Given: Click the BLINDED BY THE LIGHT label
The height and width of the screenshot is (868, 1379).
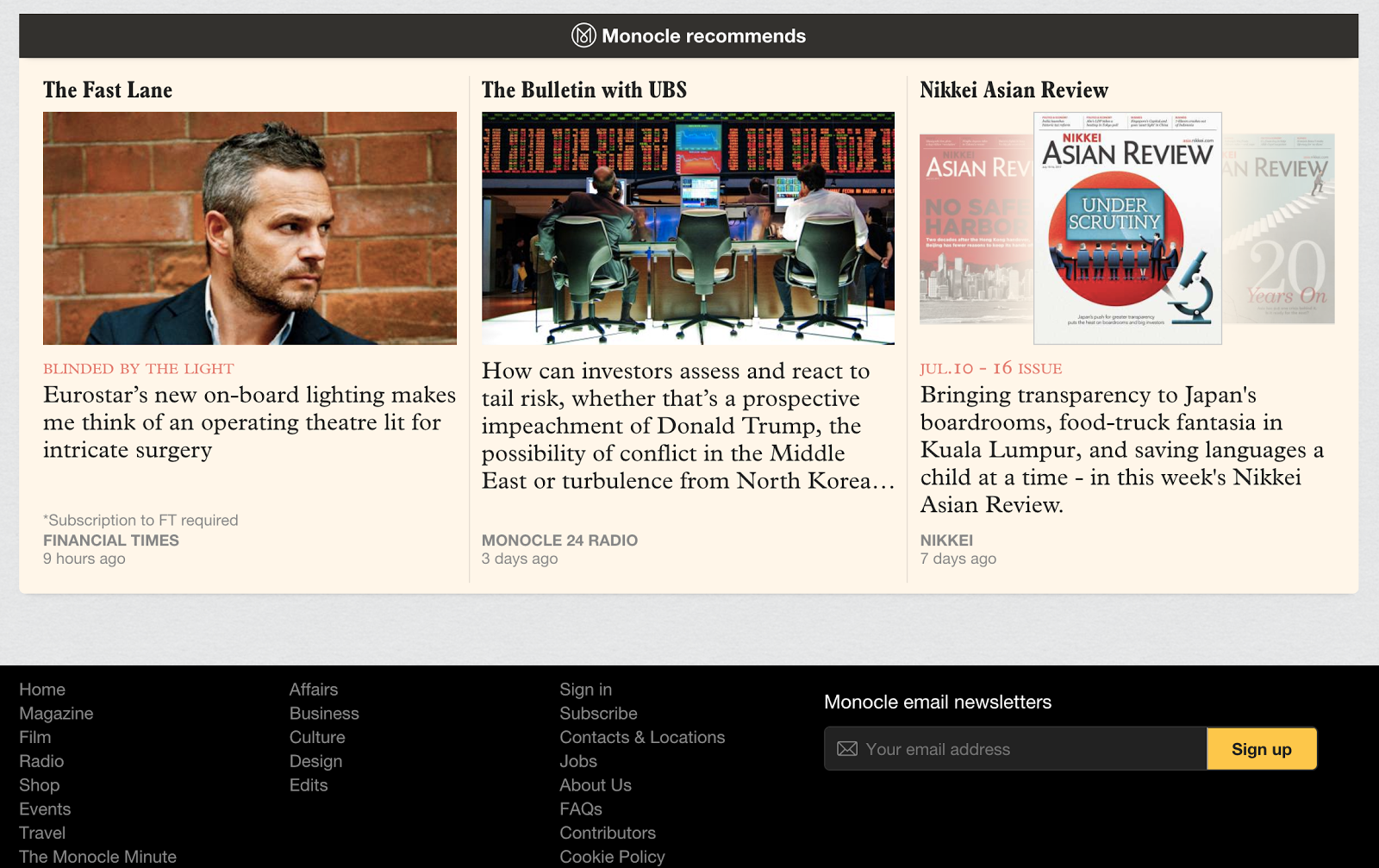Looking at the screenshot, I should click(139, 369).
